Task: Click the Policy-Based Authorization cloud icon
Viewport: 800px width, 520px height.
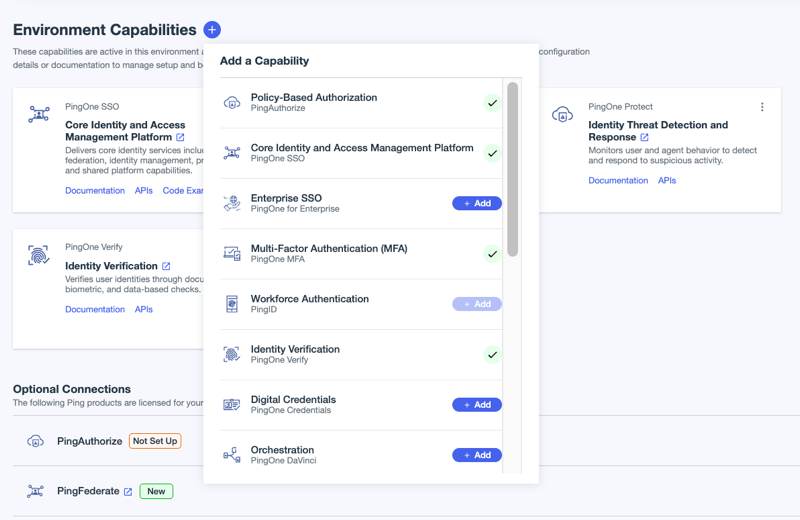Action: click(x=232, y=103)
